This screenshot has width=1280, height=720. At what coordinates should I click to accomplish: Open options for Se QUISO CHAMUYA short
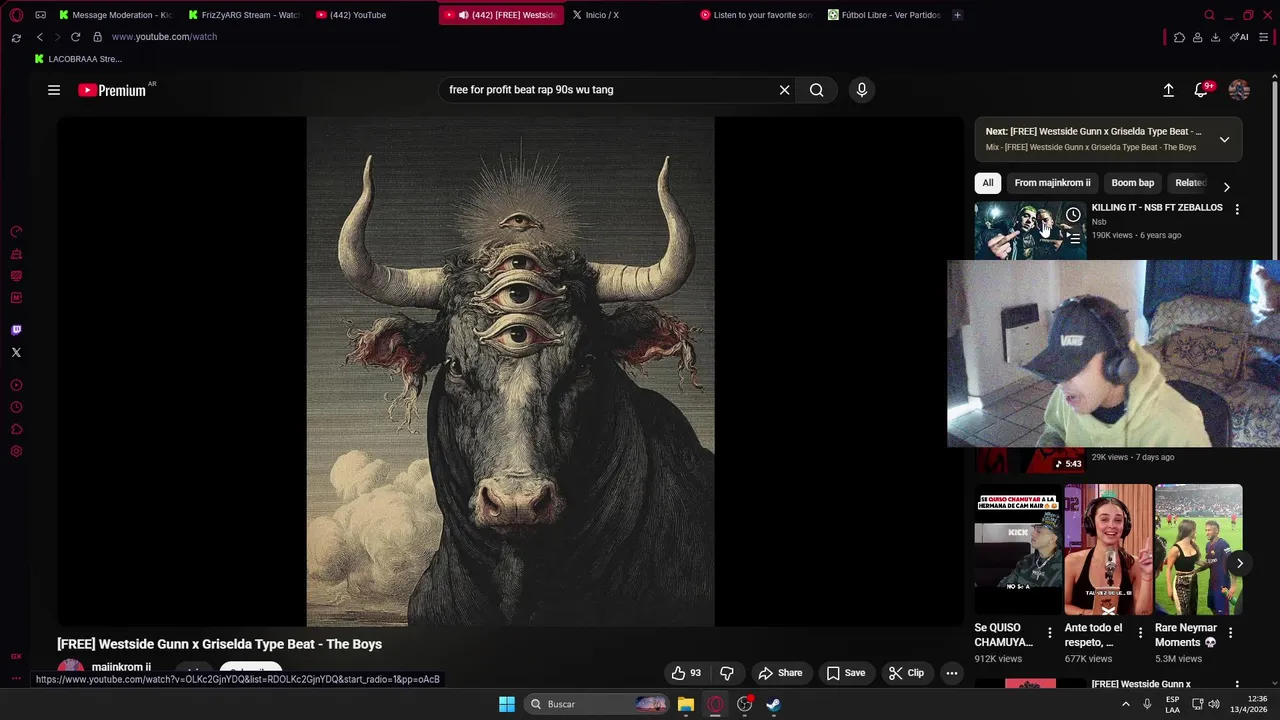click(x=1050, y=633)
